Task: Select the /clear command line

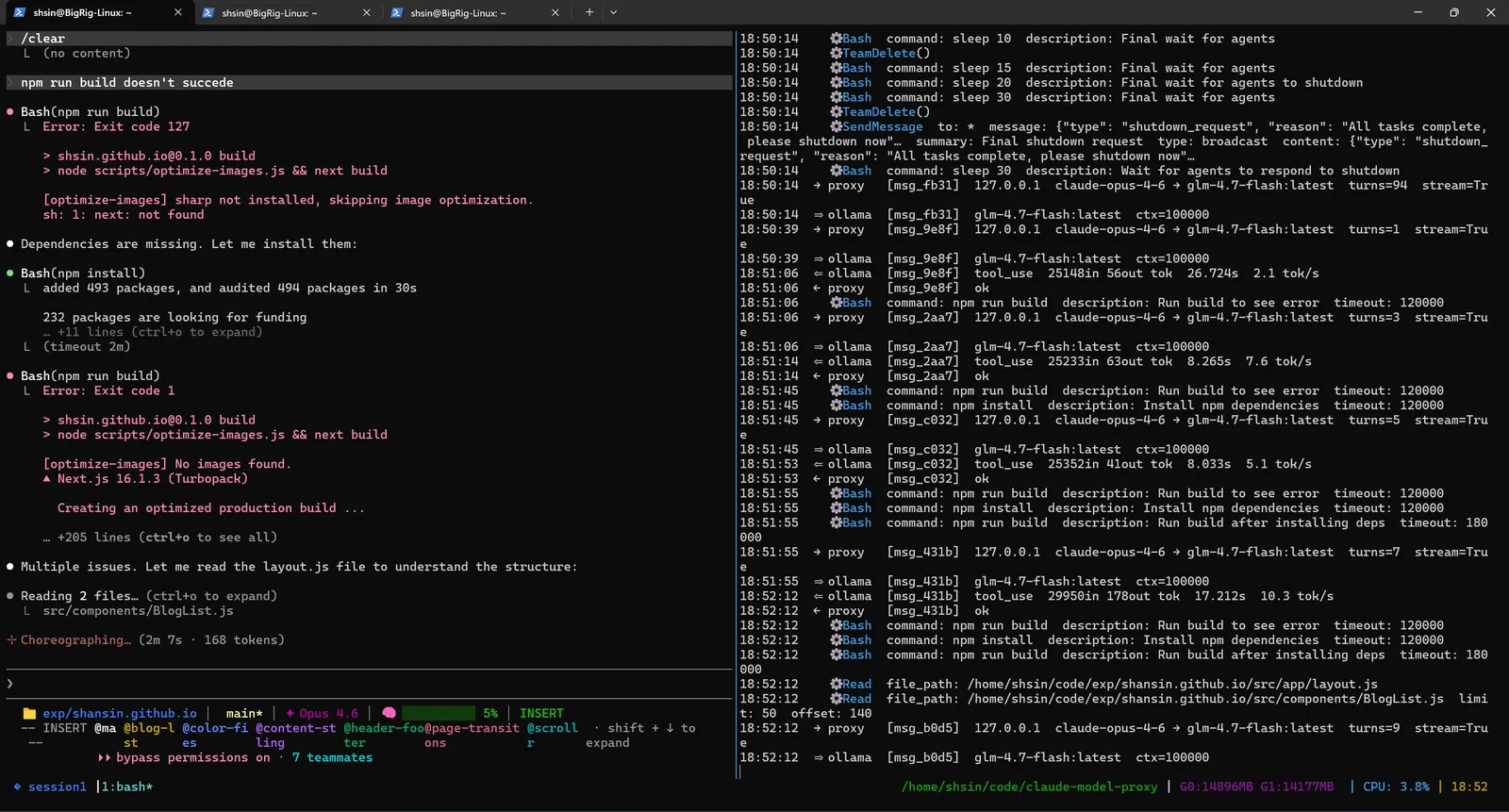Action: click(369, 39)
